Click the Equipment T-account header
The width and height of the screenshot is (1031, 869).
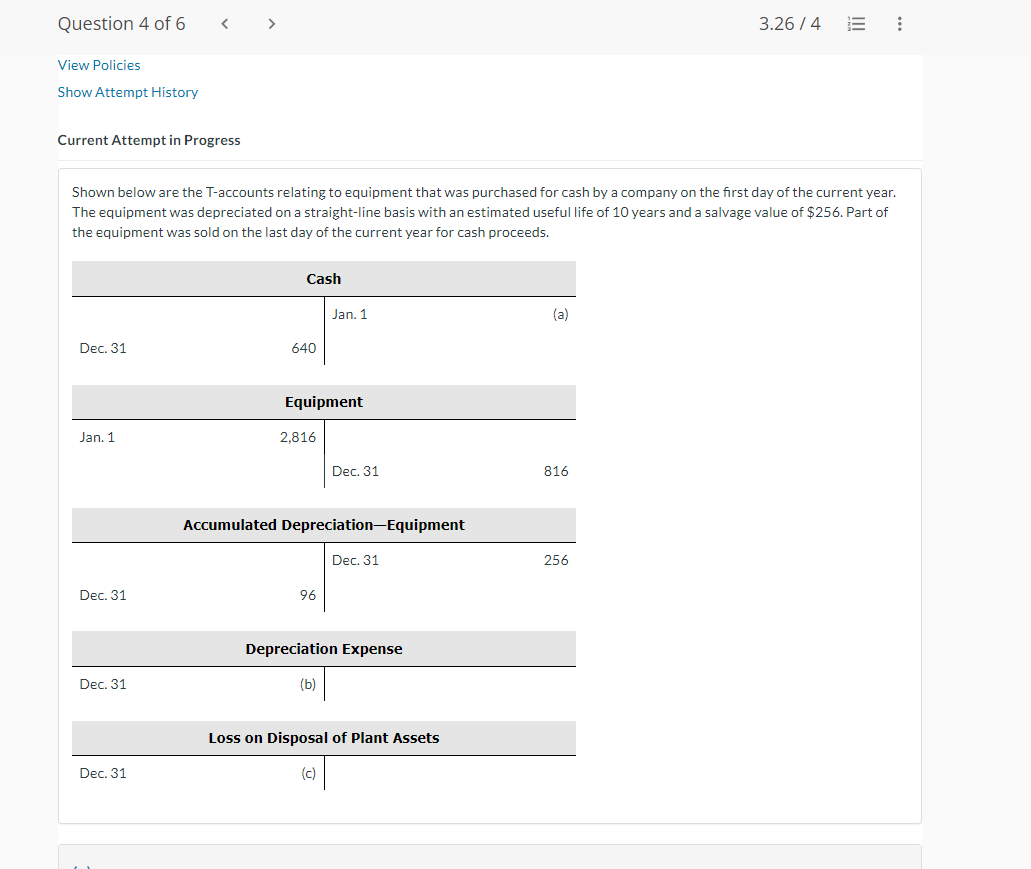point(323,401)
